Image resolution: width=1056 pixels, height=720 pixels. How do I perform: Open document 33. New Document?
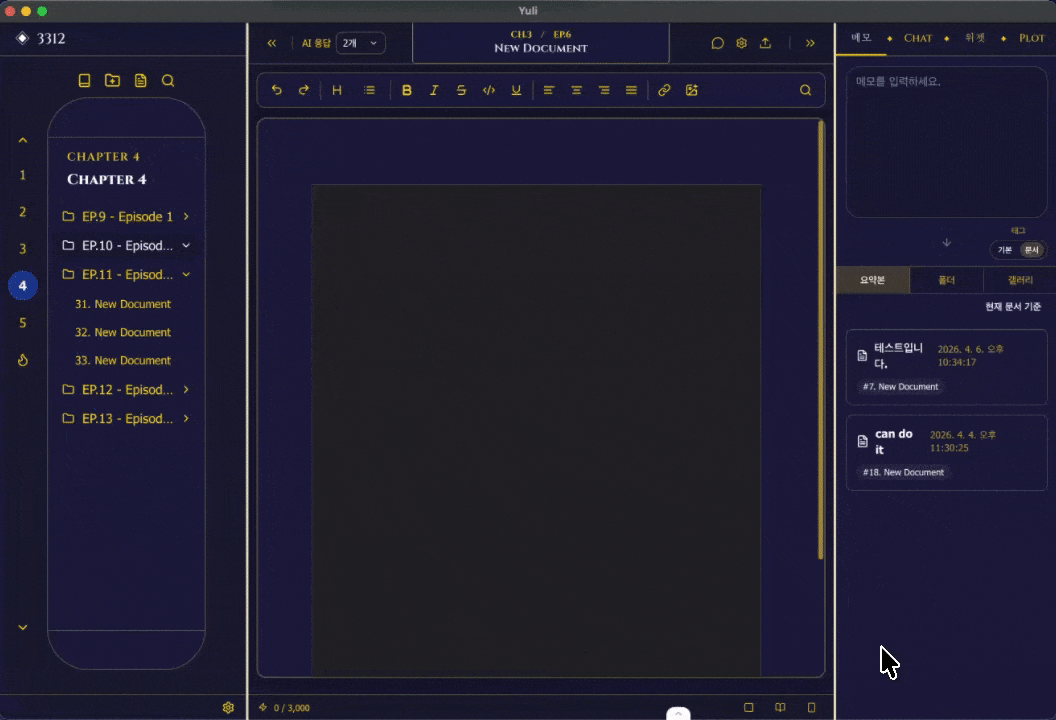pos(123,360)
